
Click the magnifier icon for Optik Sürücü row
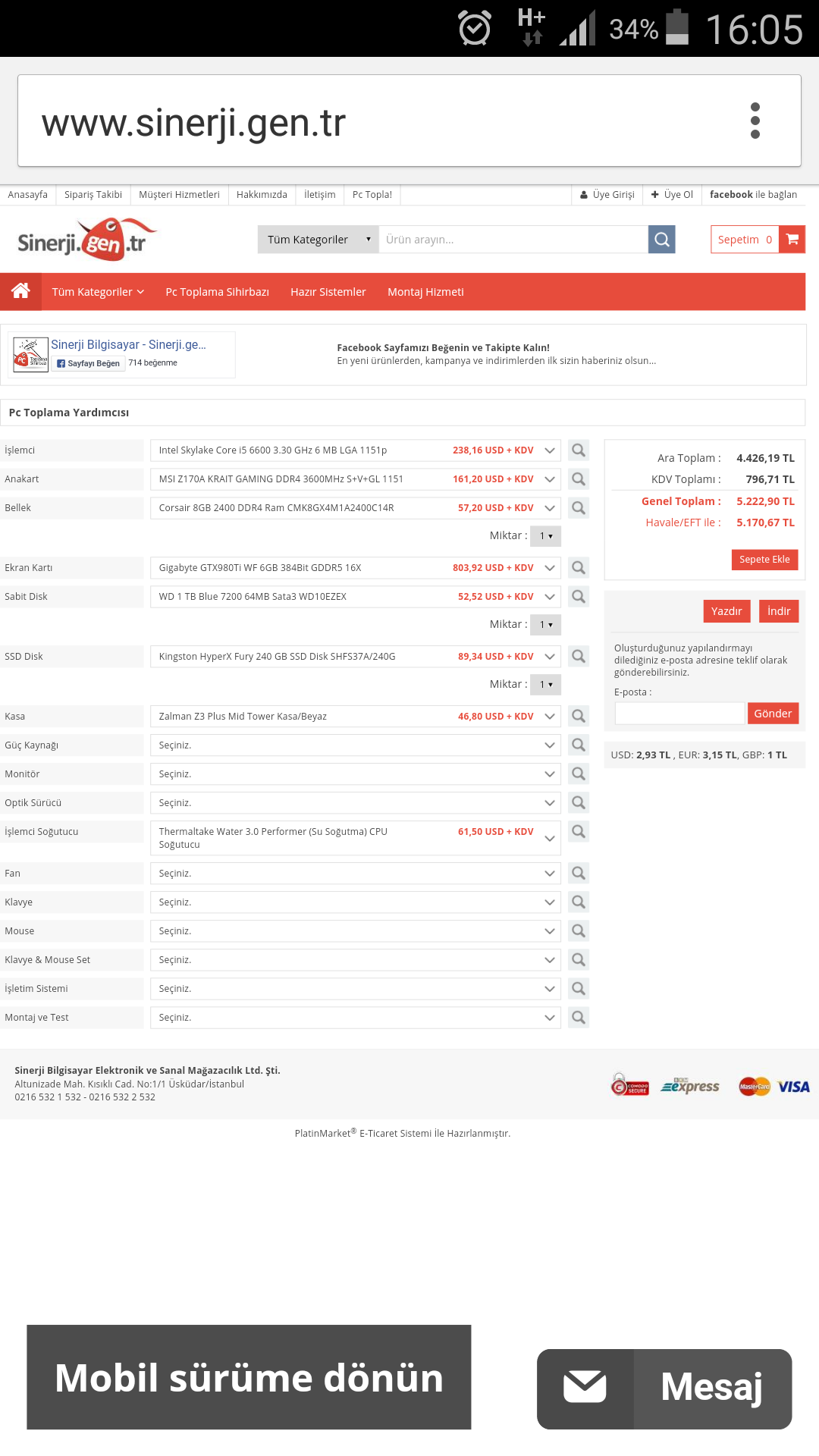click(579, 803)
